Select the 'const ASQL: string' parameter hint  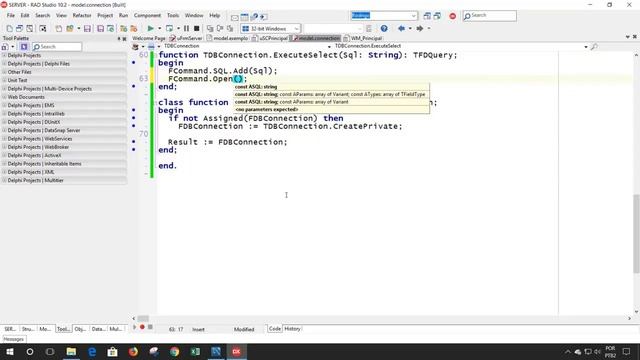pos(256,87)
